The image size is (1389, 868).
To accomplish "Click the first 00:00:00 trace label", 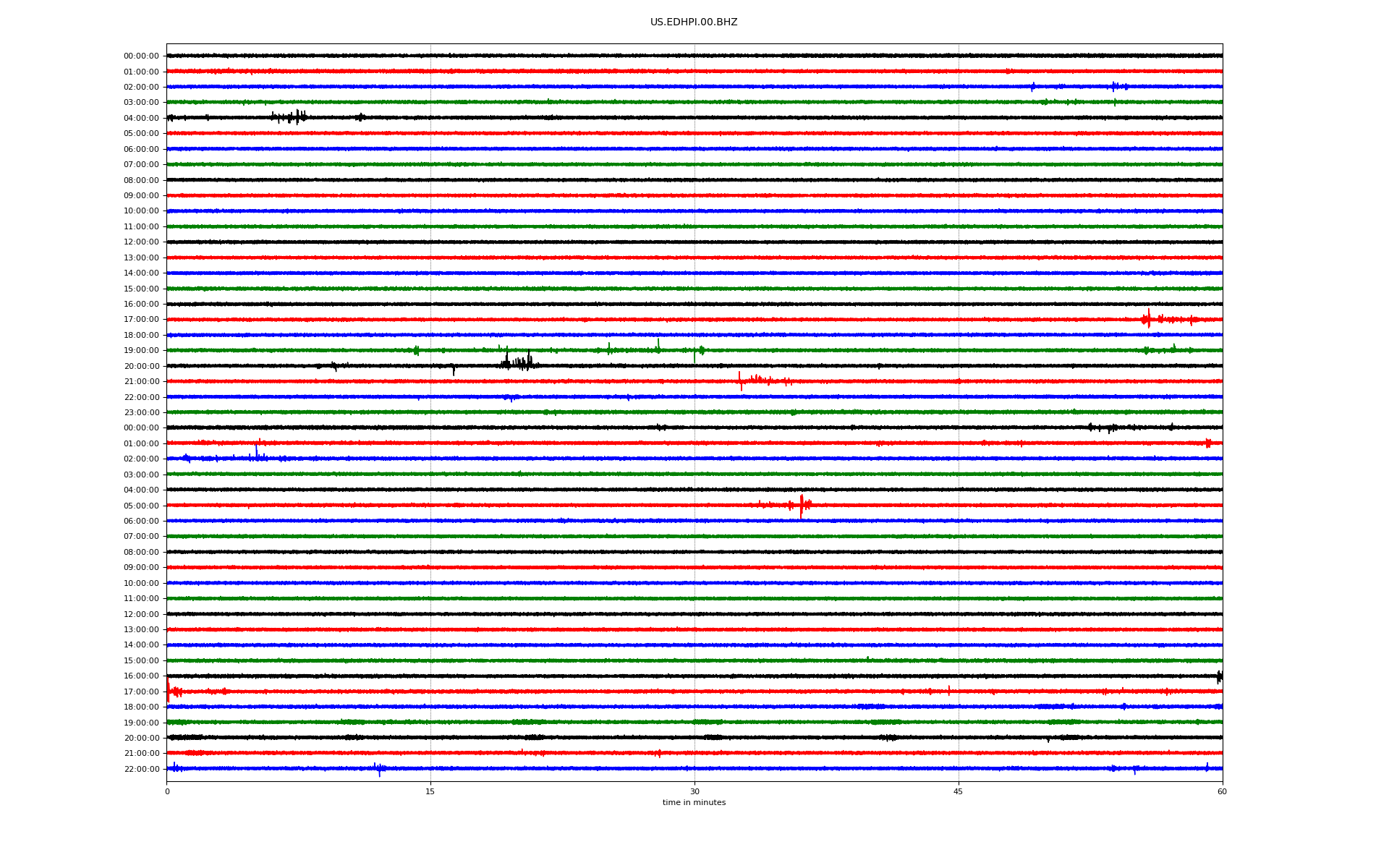I will pos(141,56).
